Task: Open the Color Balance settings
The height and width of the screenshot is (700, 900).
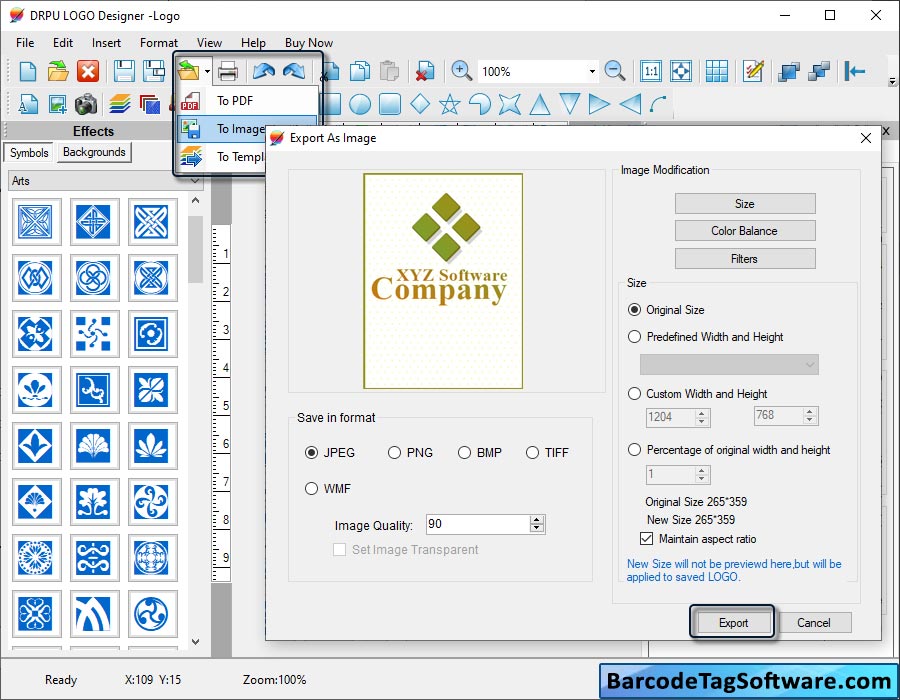Action: pos(744,231)
